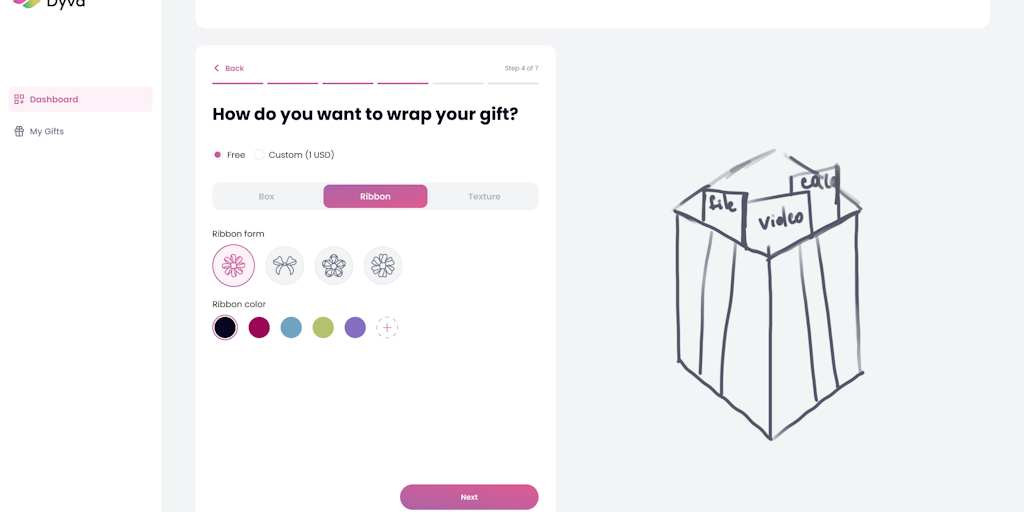Choose the bow-tie ribbon form
Image resolution: width=1024 pixels, height=512 pixels.
coord(285,266)
